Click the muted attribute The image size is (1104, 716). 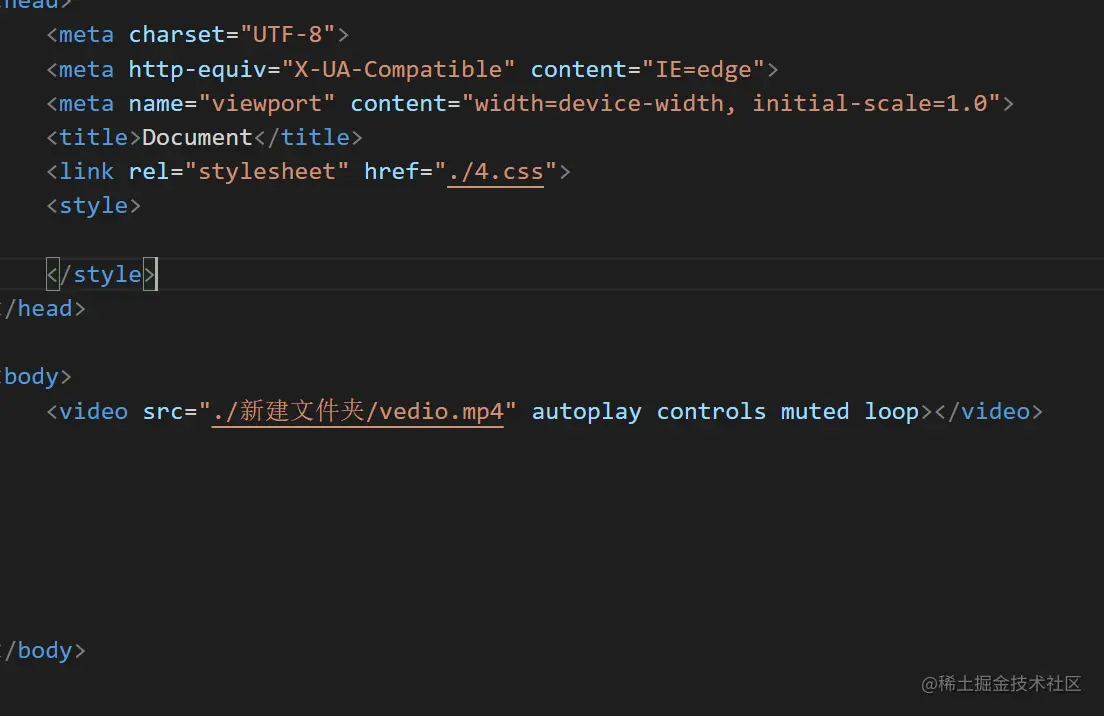814,411
